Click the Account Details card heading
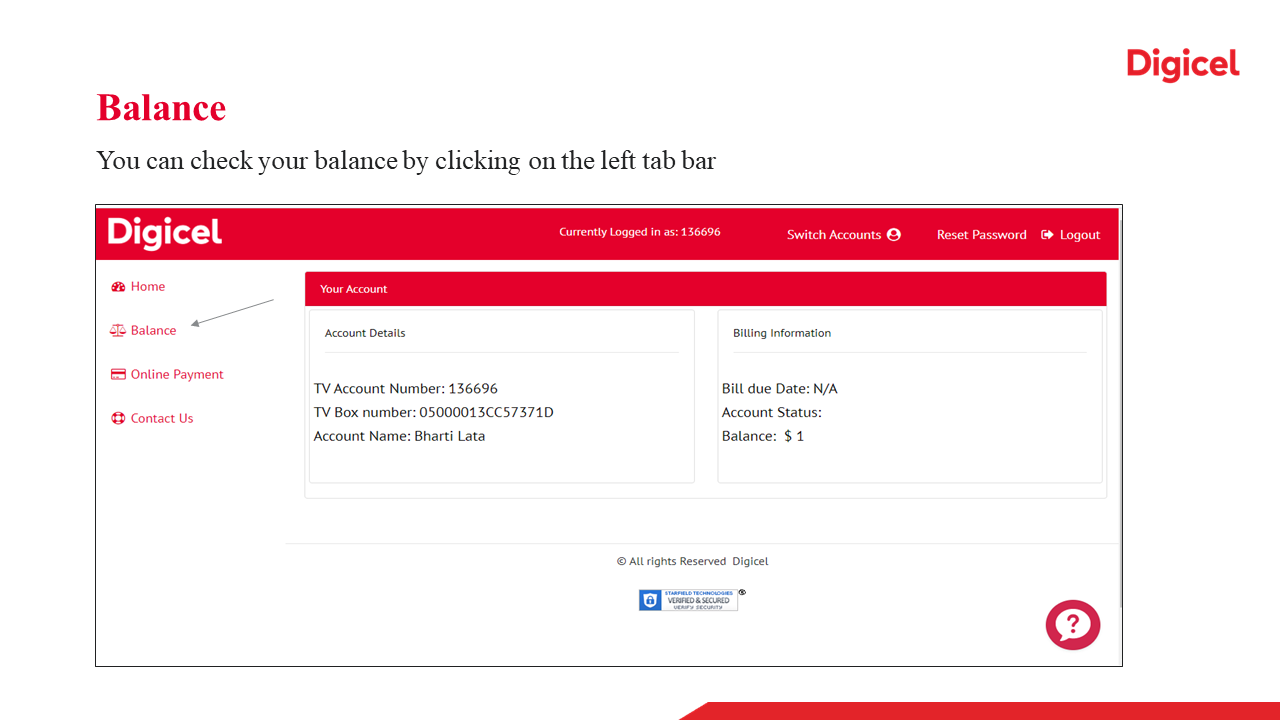Viewport: 1280px width, 720px height. click(365, 333)
